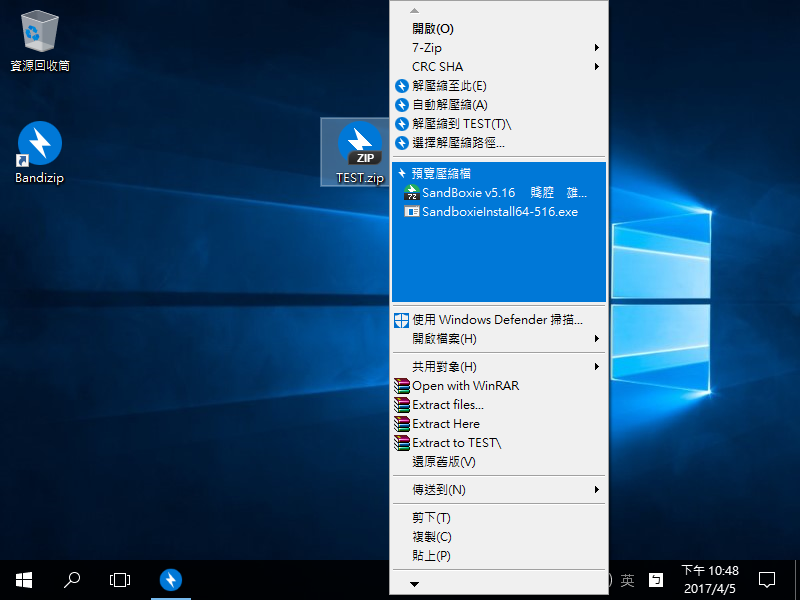Image resolution: width=800 pixels, height=600 pixels.
Task: Click WinRAR icon beside Extract Here
Action: click(x=402, y=423)
